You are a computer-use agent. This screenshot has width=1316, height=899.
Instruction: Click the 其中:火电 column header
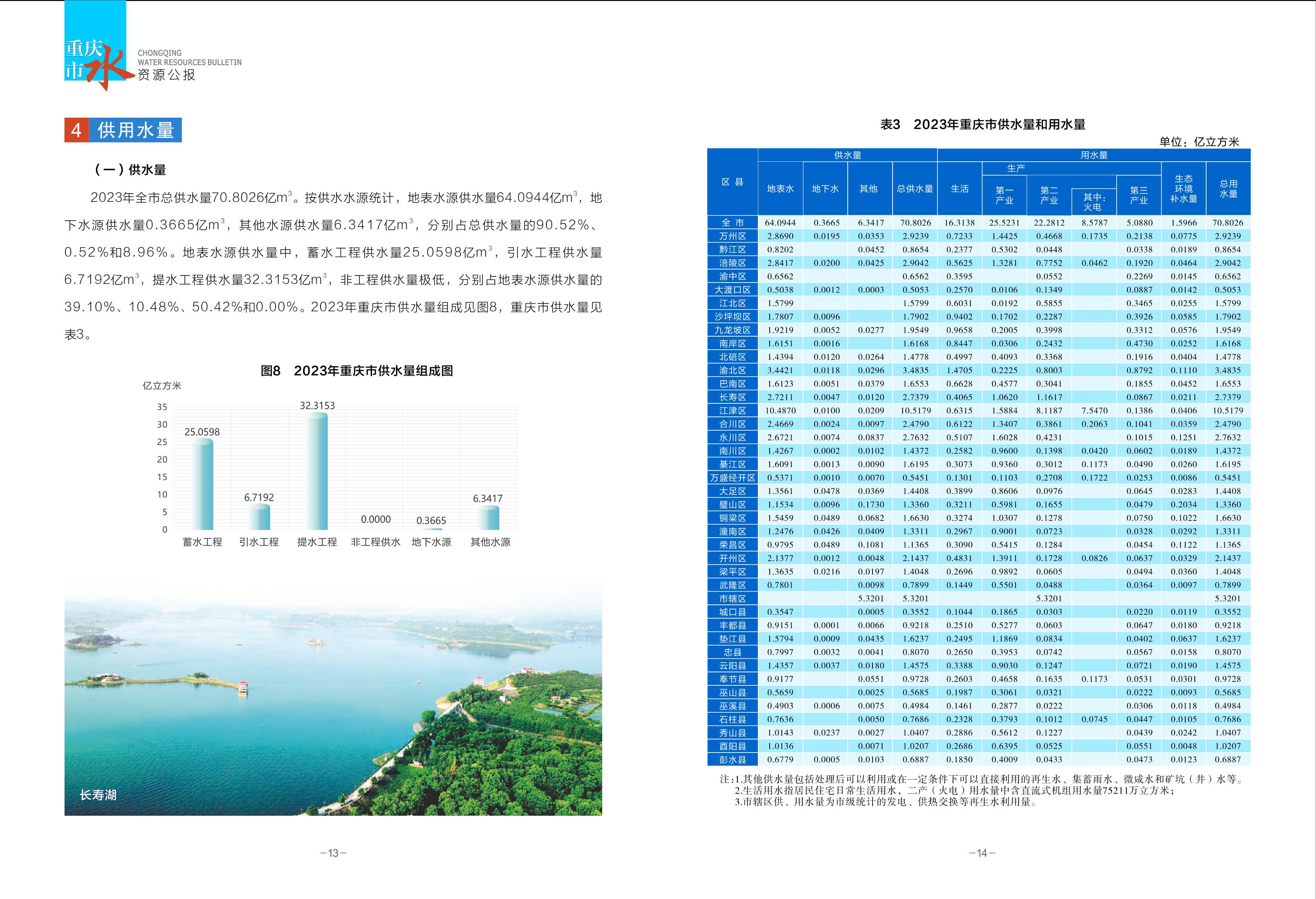1094,202
